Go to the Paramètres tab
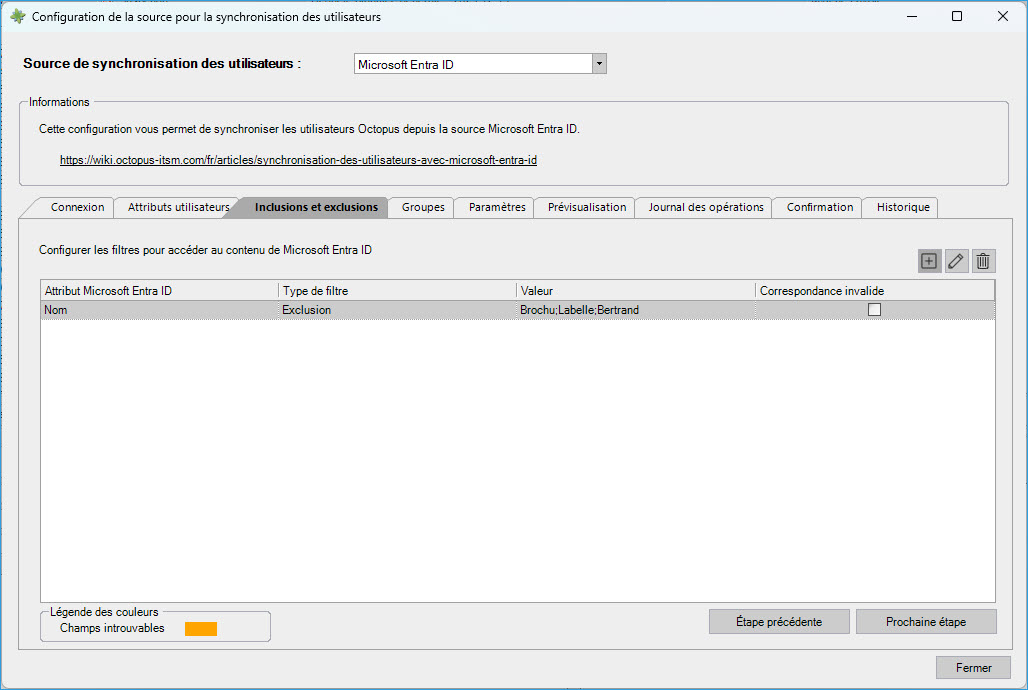 point(496,207)
